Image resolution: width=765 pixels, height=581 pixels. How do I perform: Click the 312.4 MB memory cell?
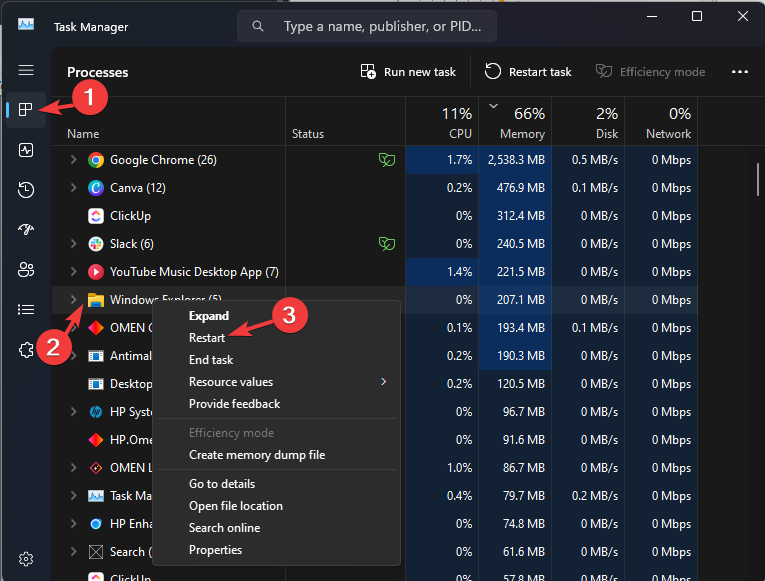click(515, 216)
